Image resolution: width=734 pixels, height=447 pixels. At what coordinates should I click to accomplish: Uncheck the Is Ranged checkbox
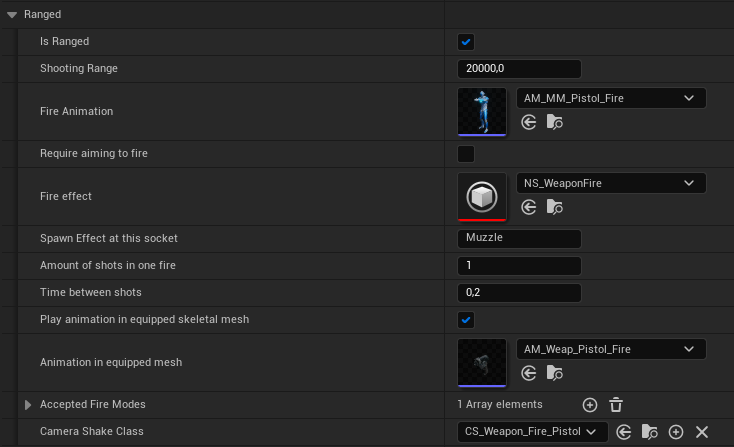(x=466, y=42)
